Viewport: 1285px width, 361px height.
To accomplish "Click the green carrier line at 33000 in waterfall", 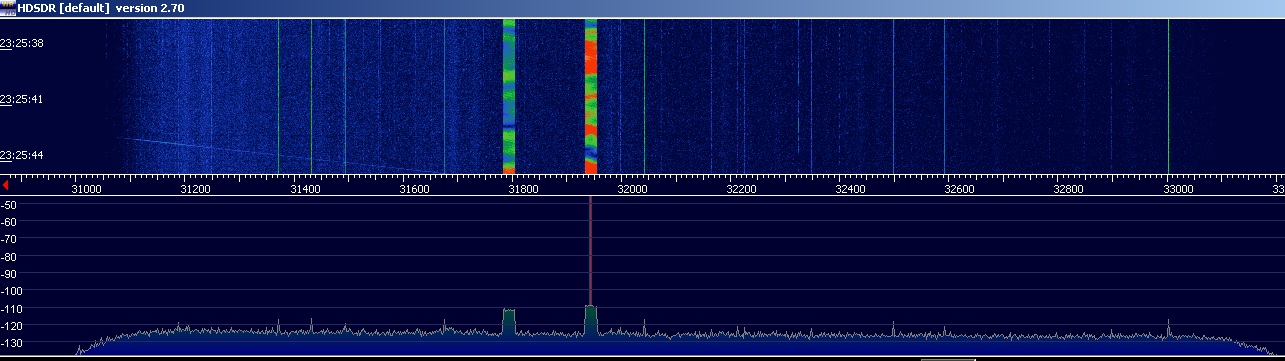I will (1168, 95).
